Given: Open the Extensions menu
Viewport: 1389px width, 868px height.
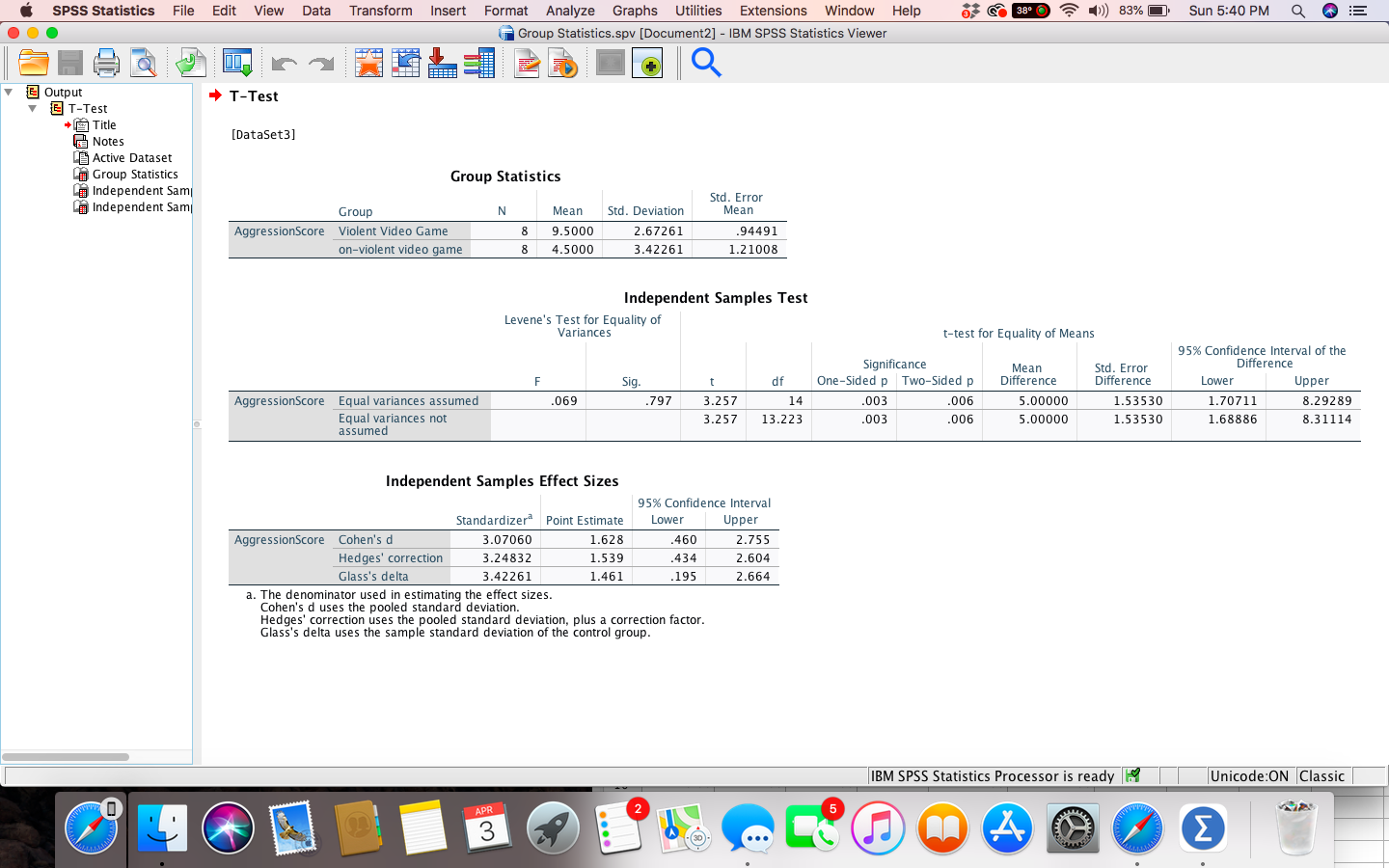Looking at the screenshot, I should [774, 11].
